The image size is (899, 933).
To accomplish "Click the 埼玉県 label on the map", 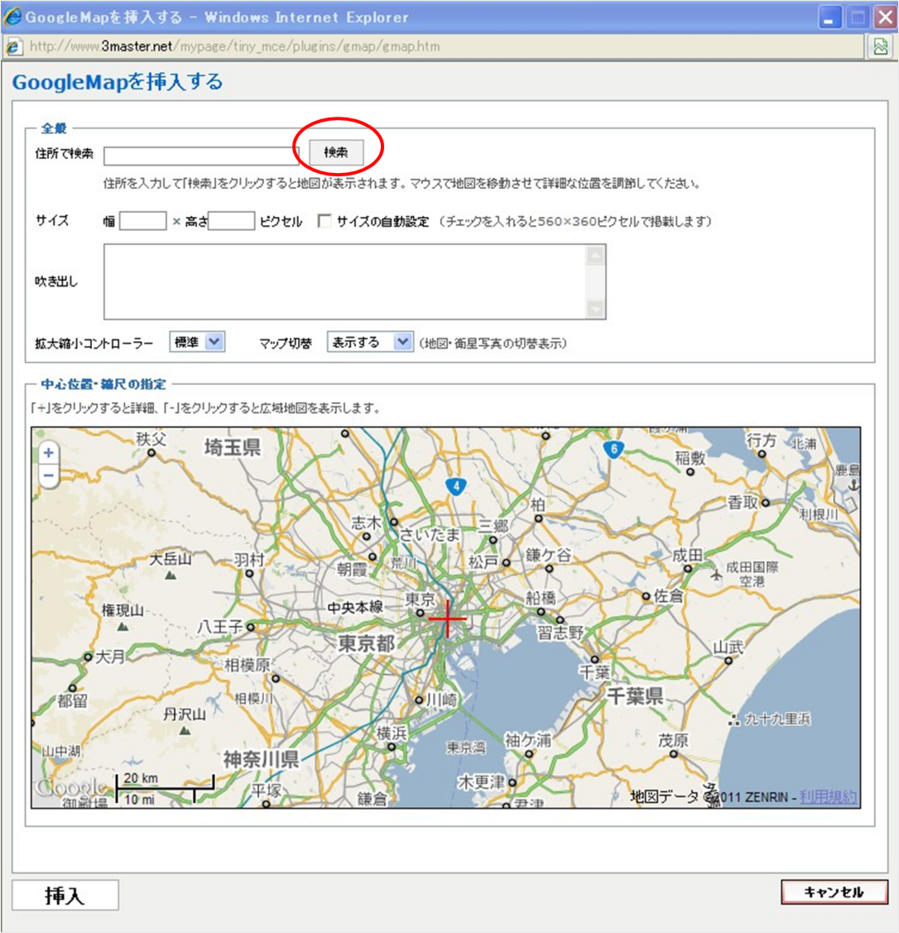I will (233, 447).
